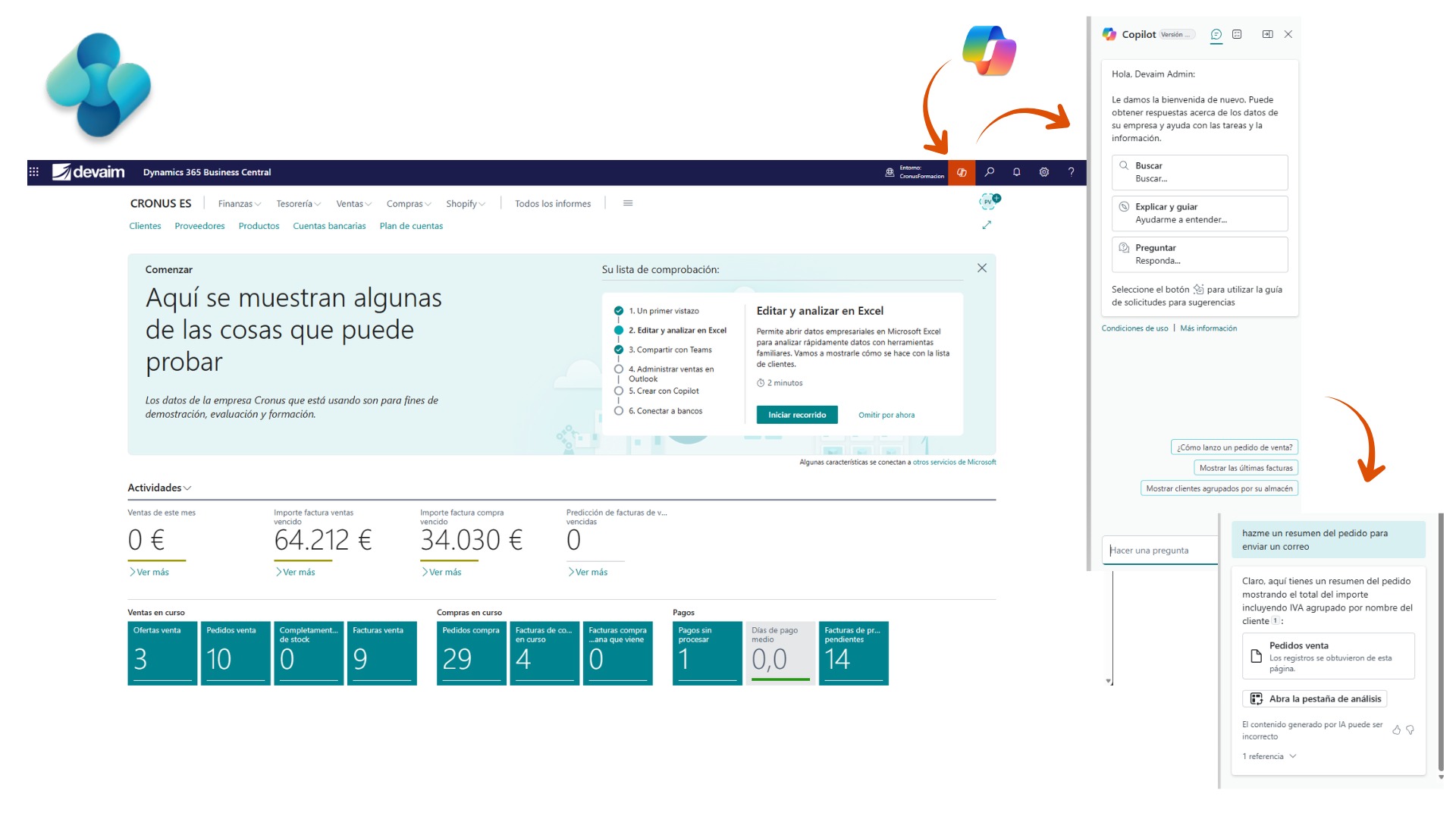This screenshot has height=819, width=1456.
Task: Click the help question mark icon
Action: tap(1071, 172)
